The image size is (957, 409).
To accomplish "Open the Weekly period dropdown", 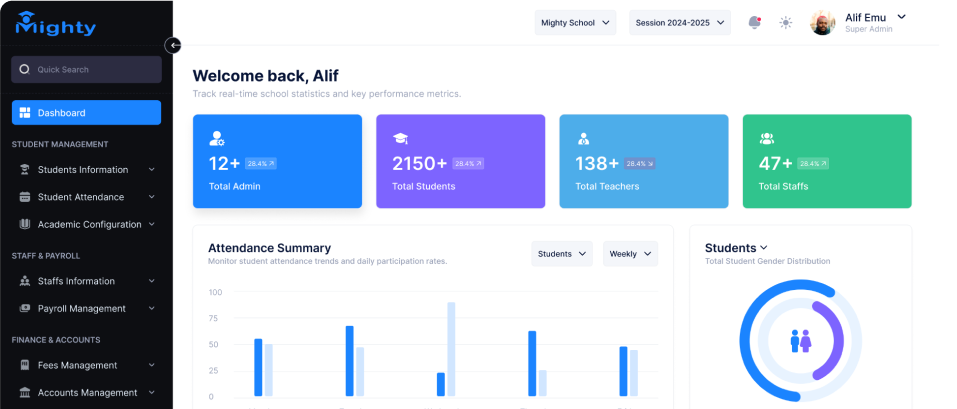I will (630, 254).
